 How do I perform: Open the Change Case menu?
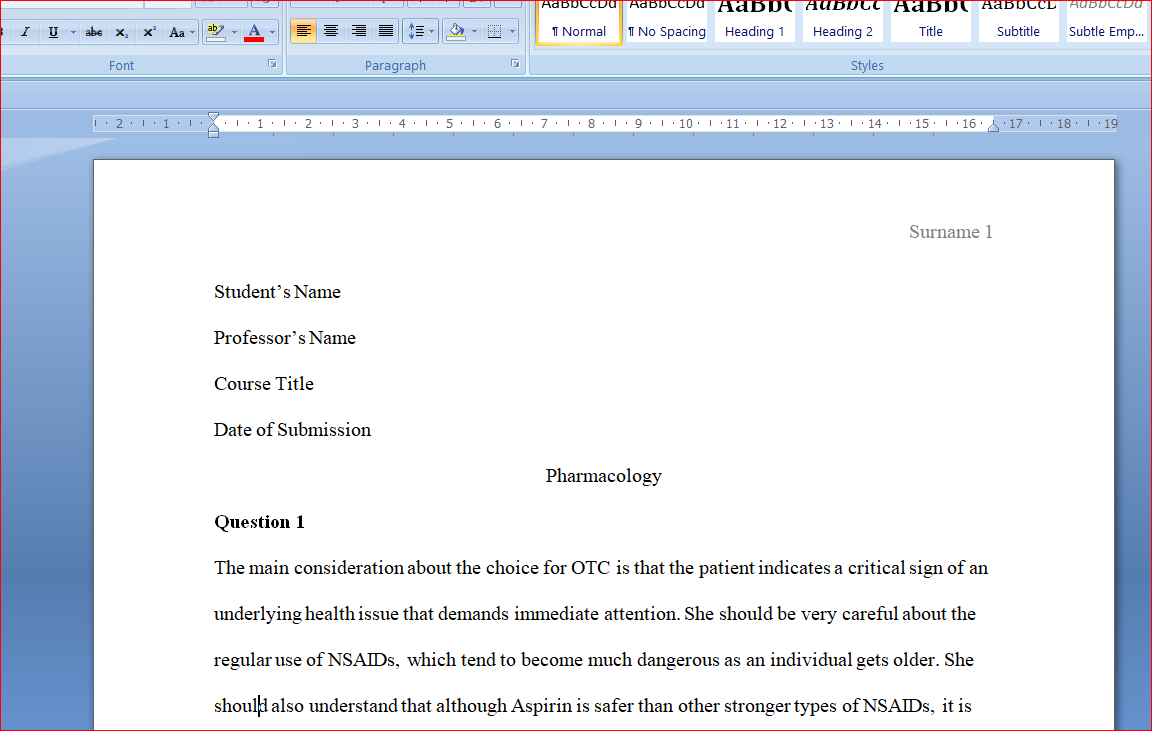pos(181,32)
